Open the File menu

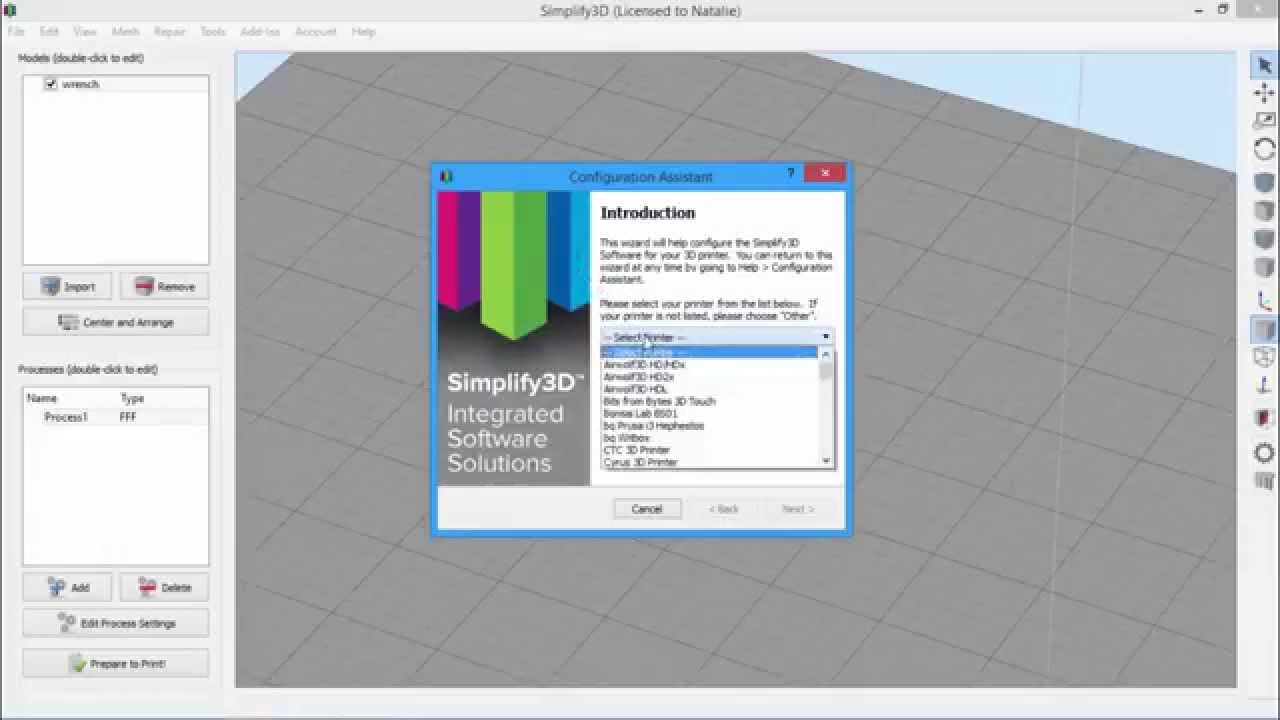(16, 32)
